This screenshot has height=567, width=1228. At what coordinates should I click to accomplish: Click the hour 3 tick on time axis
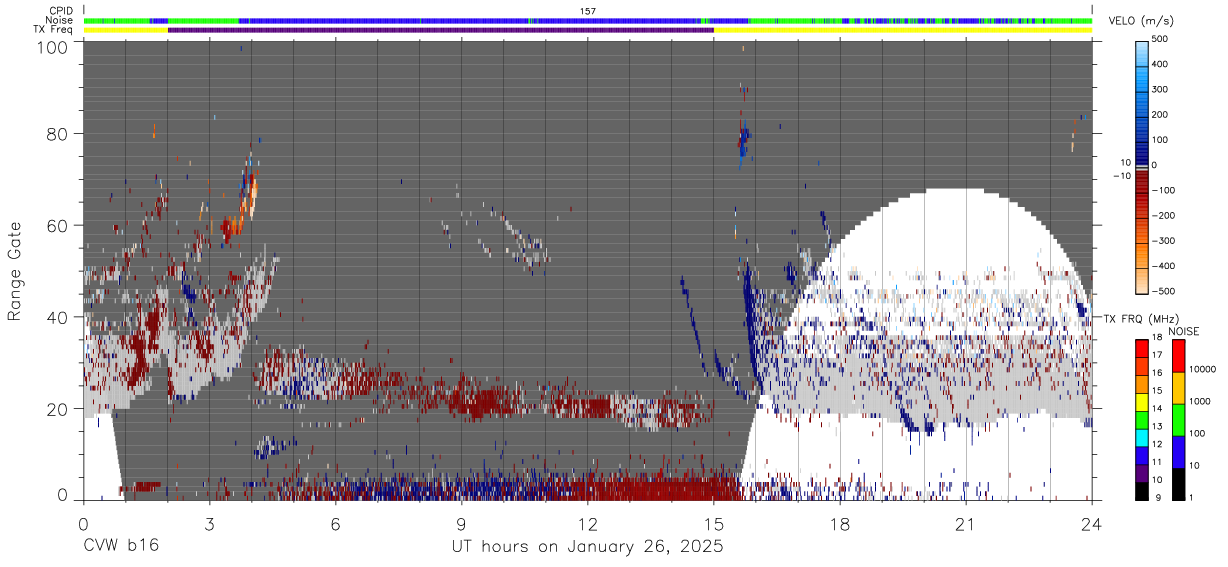click(210, 523)
